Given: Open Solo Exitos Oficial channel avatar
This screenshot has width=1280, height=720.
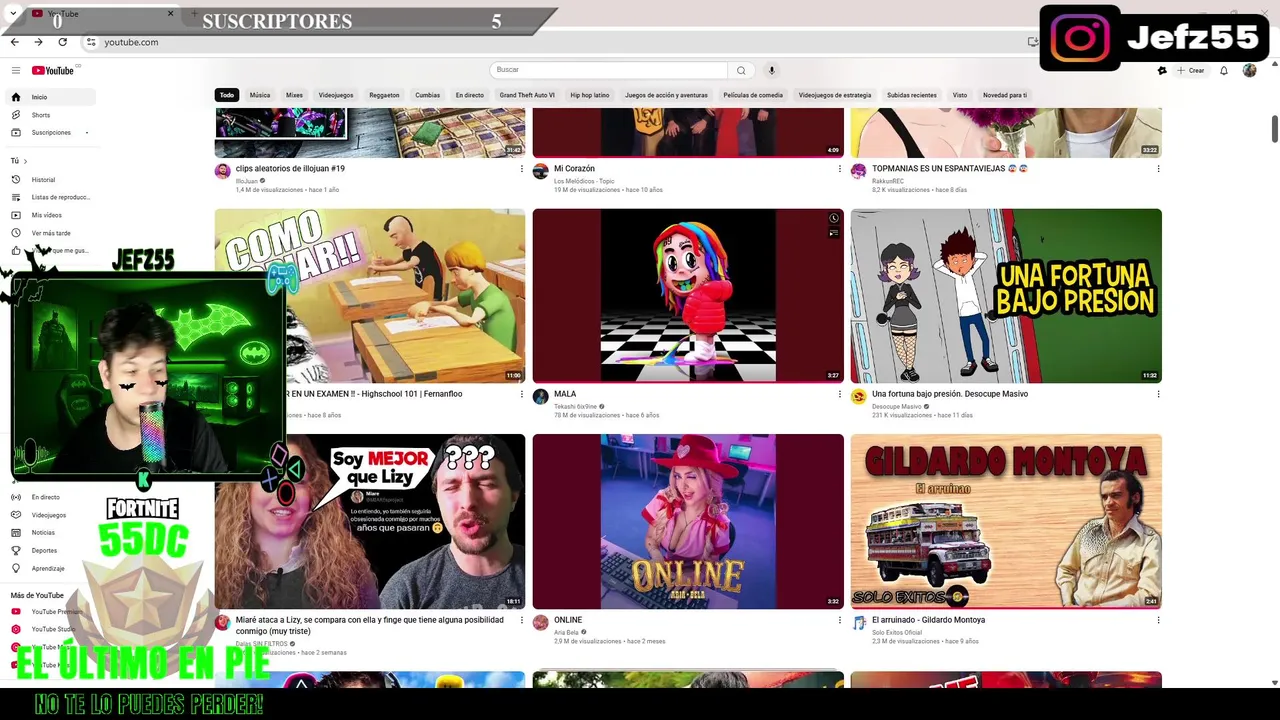Looking at the screenshot, I should click(x=859, y=623).
